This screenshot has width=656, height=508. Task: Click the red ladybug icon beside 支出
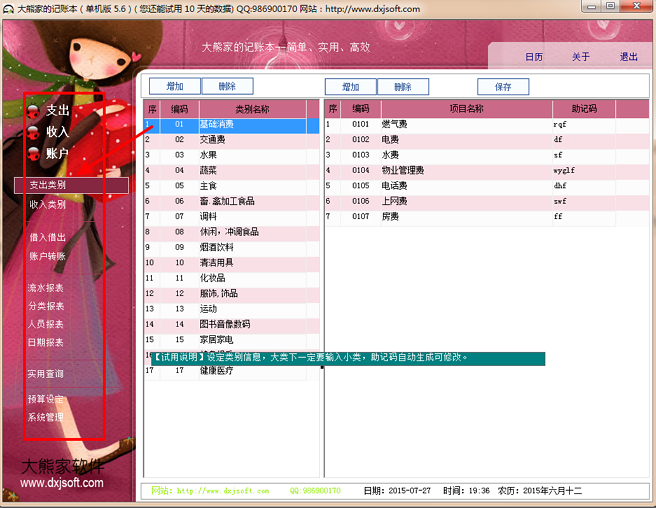[33, 111]
